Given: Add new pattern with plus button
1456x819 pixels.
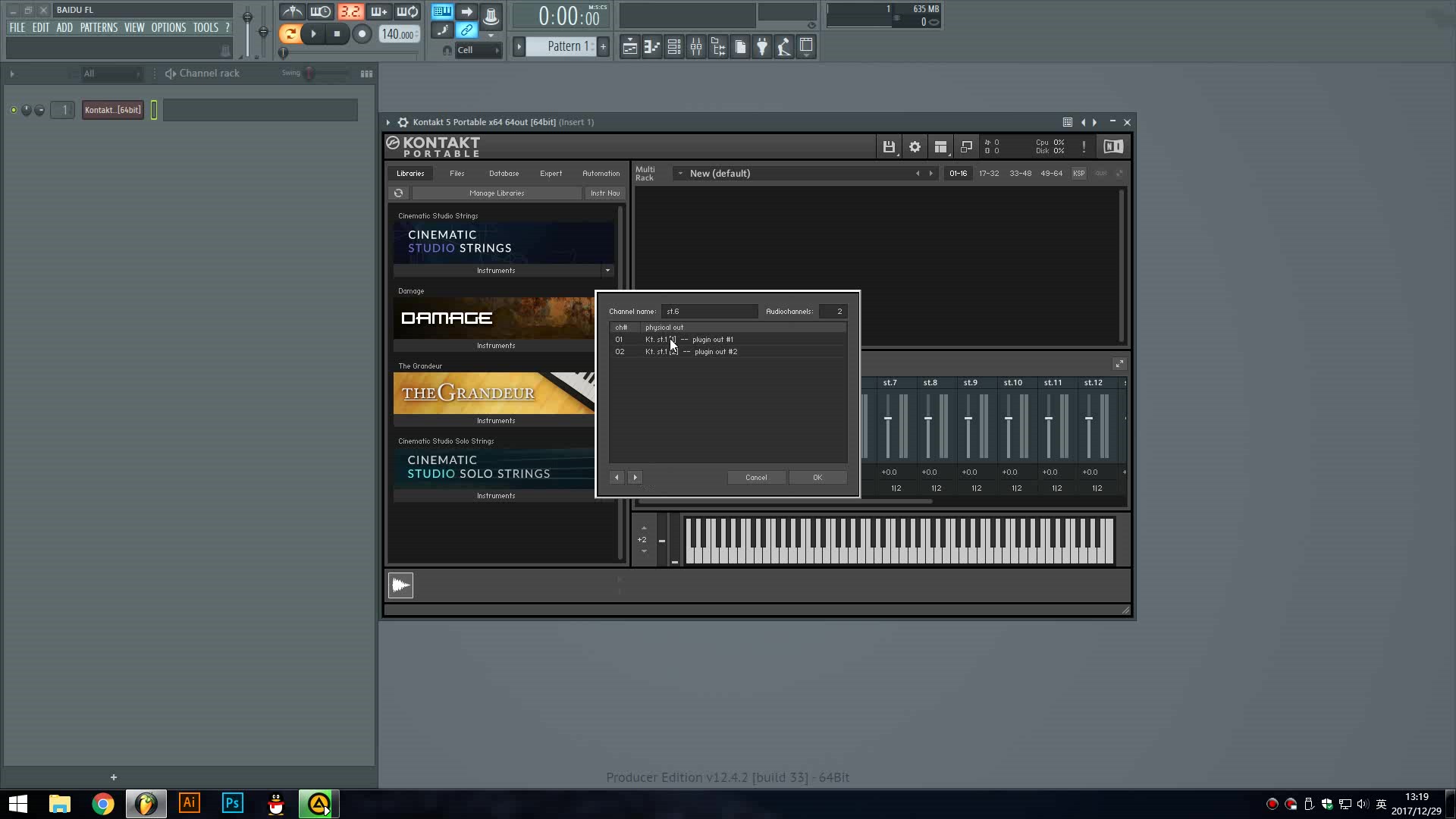Looking at the screenshot, I should coord(604,46).
